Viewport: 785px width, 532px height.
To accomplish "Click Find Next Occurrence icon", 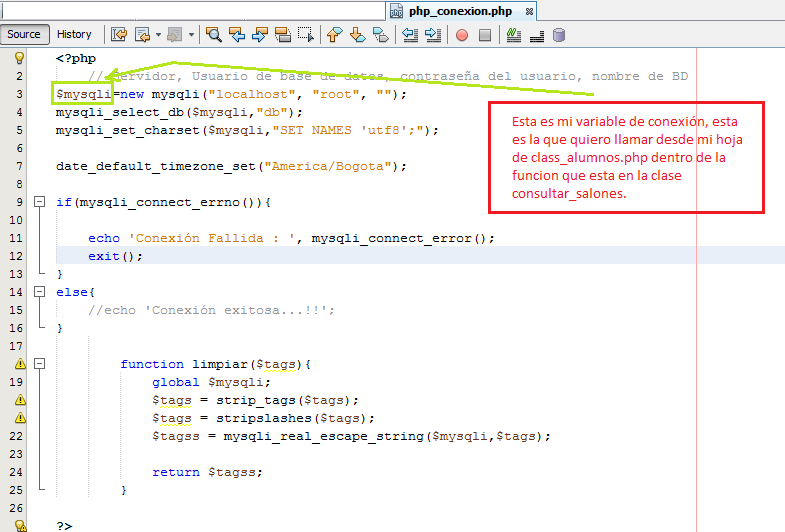I will [260, 35].
